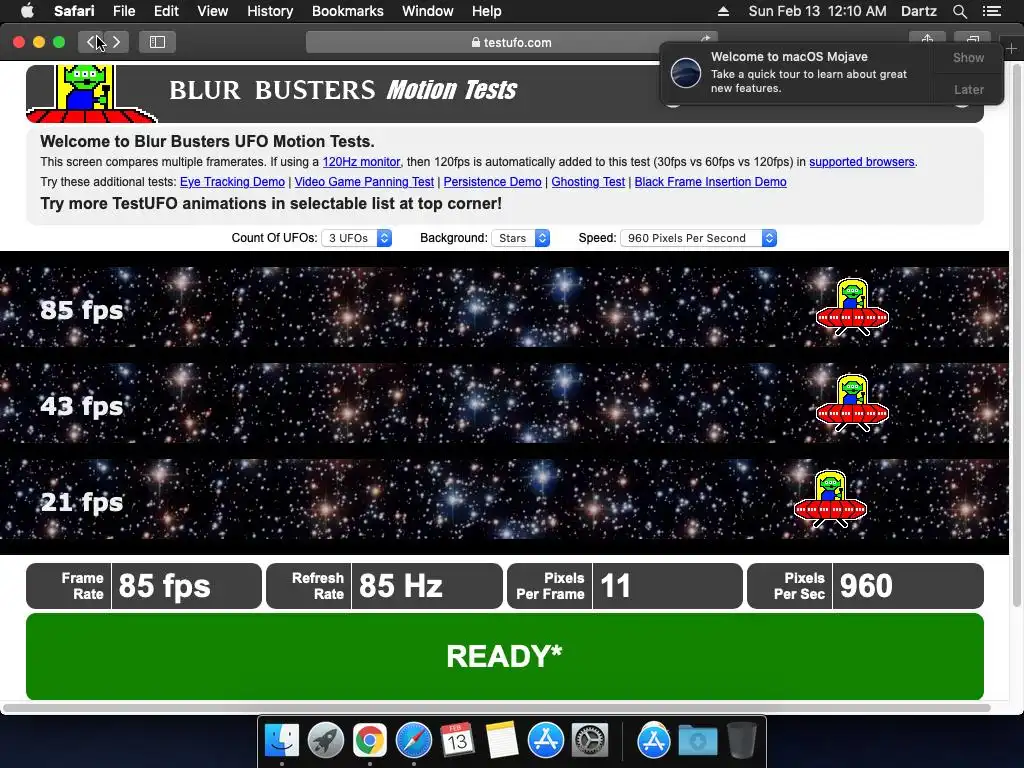The image size is (1024, 768).
Task: Click the UFO in the 43 fps lane
Action: (852, 403)
